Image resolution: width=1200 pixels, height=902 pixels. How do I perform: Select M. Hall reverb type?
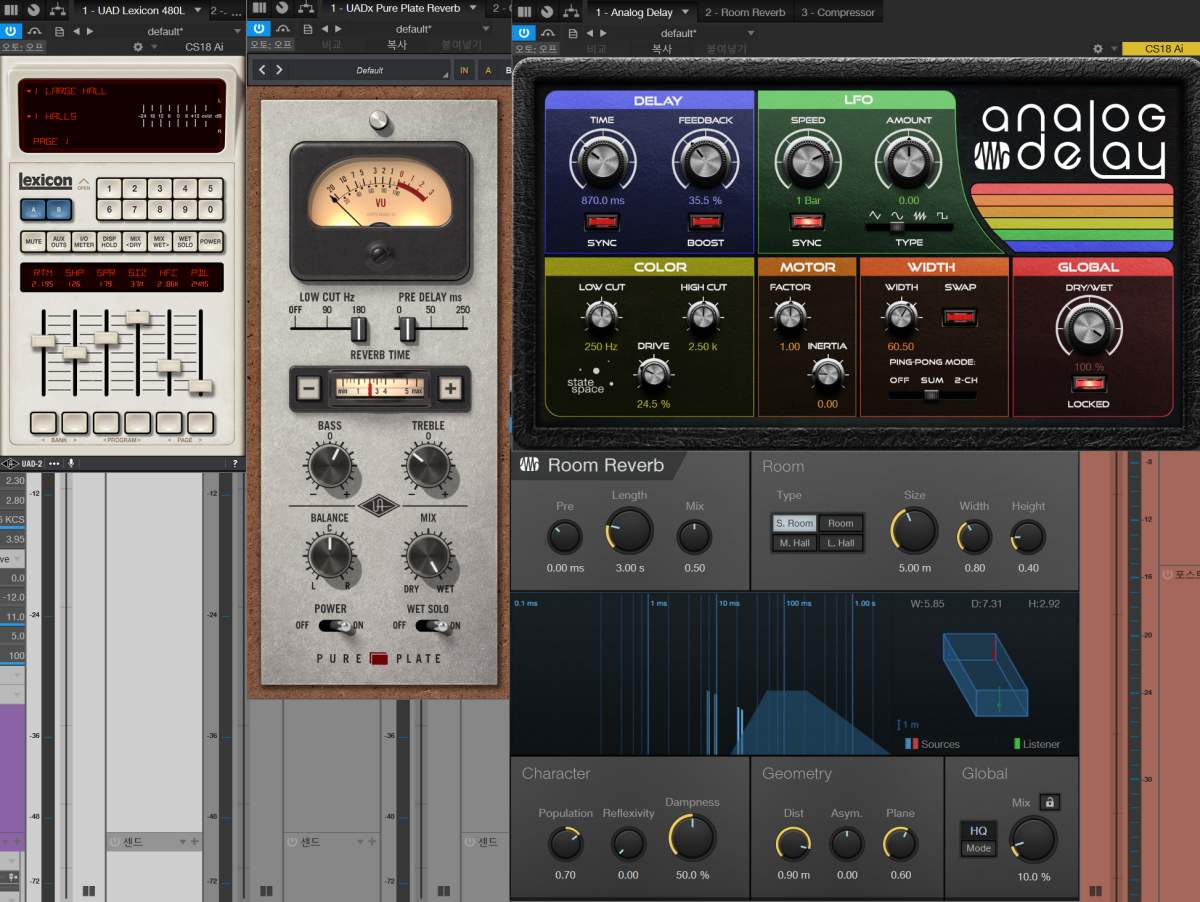[x=794, y=543]
